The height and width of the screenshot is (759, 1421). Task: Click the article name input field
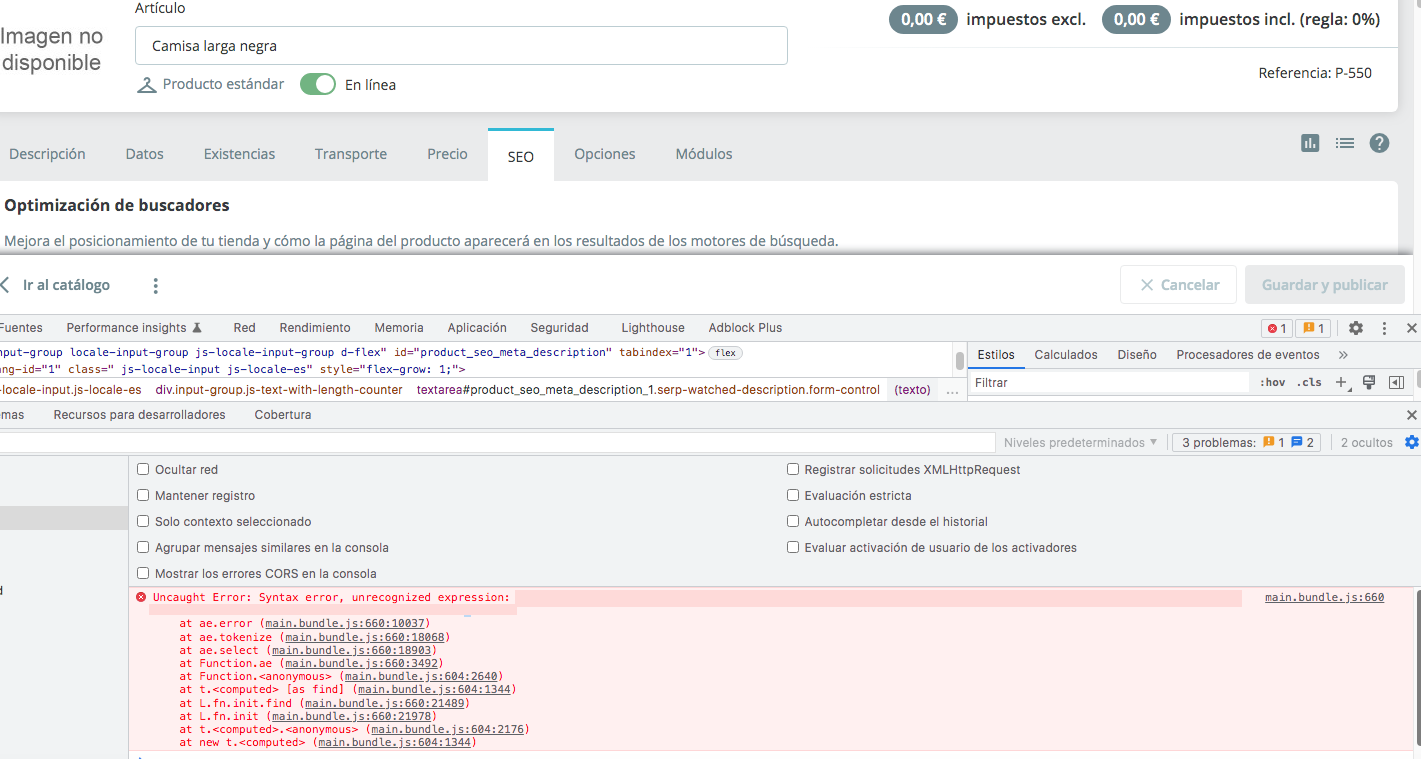(461, 46)
